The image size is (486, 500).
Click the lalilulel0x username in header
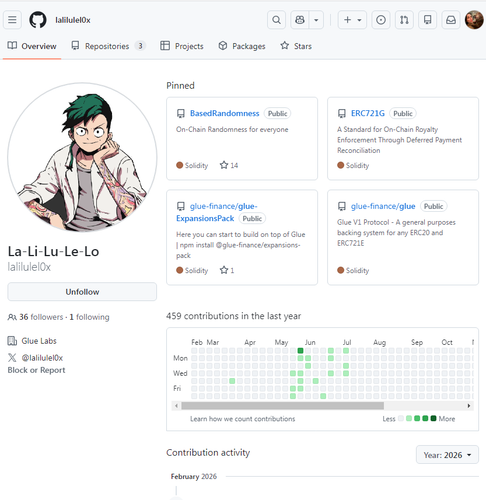tap(73, 20)
